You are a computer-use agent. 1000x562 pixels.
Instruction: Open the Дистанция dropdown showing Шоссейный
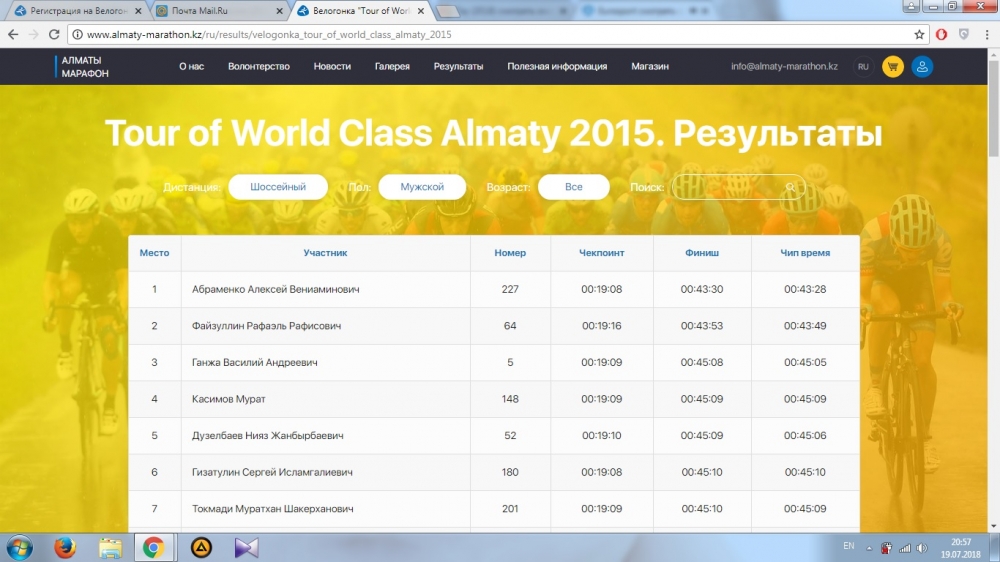pos(276,187)
